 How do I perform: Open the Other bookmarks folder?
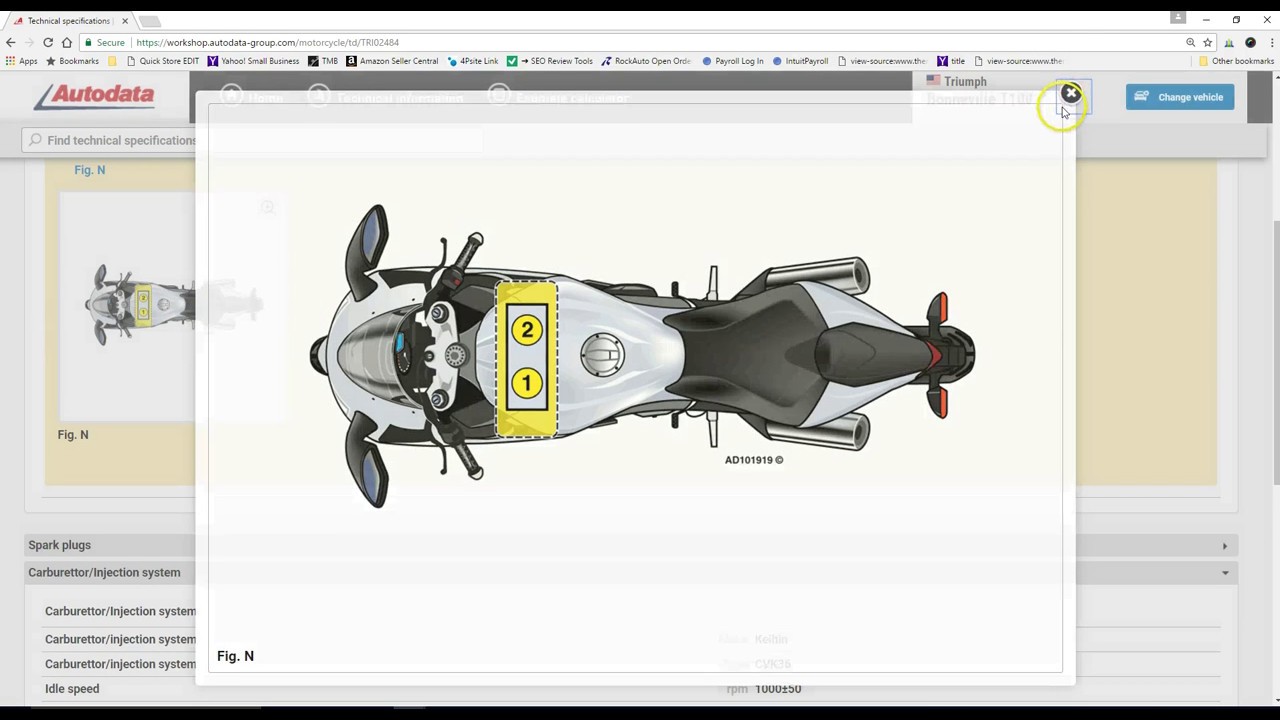(x=1236, y=61)
